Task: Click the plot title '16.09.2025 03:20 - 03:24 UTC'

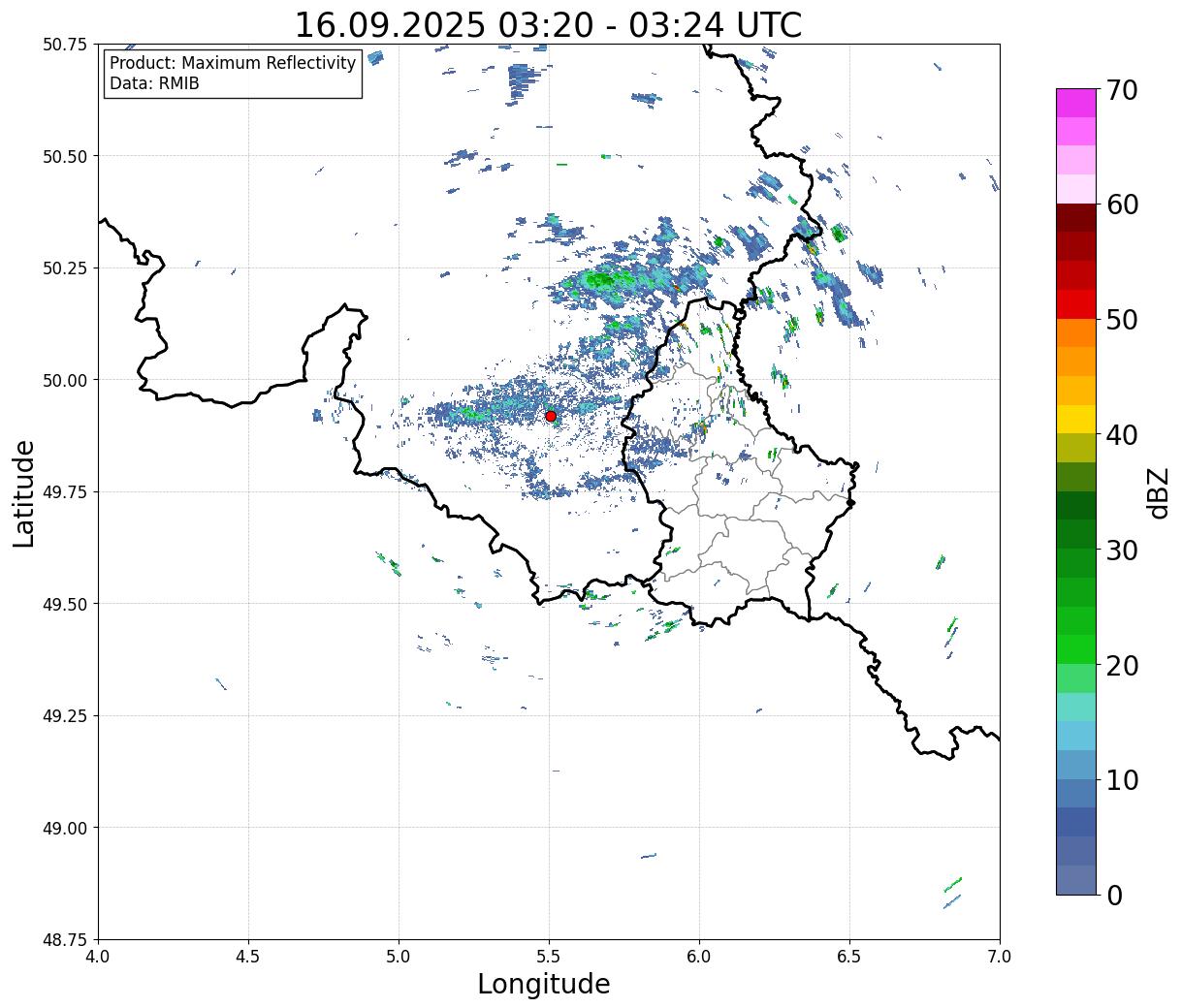Action: pos(548,24)
